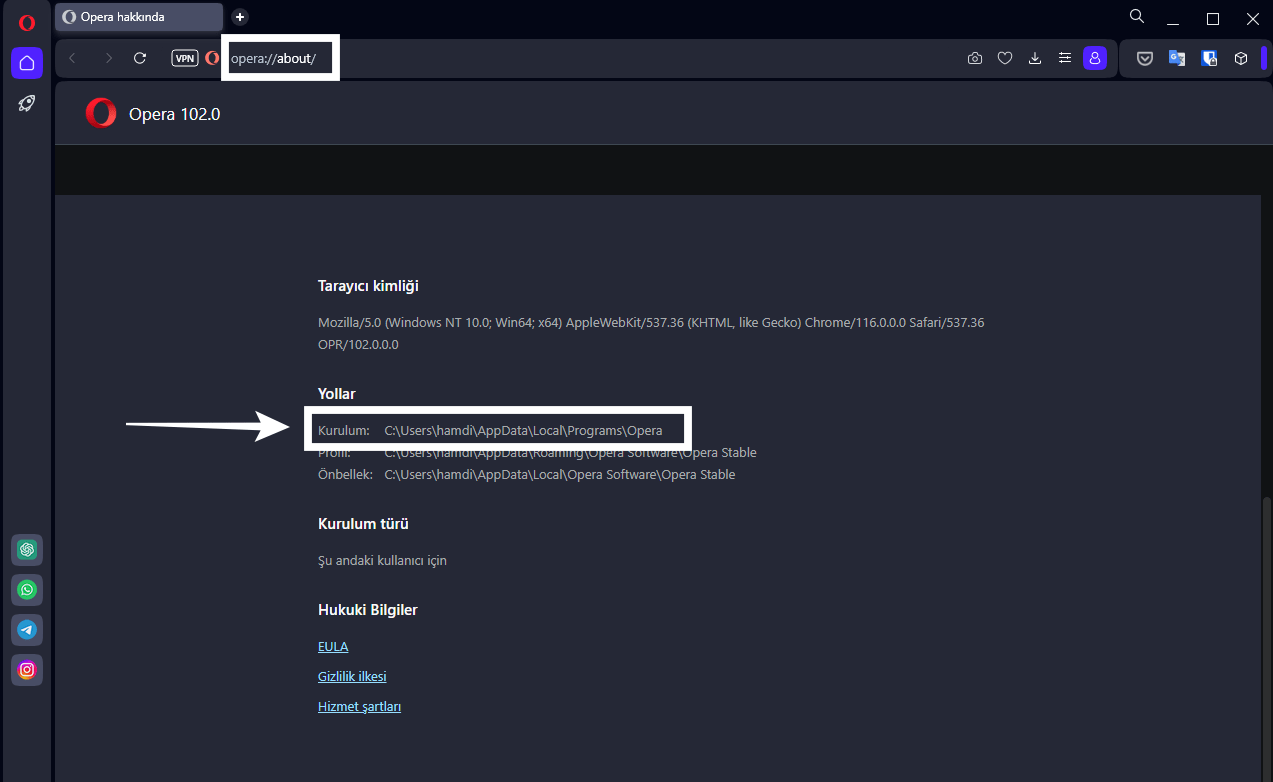Click the rocket icon in the sidebar
This screenshot has height=782, width=1273.
click(27, 103)
